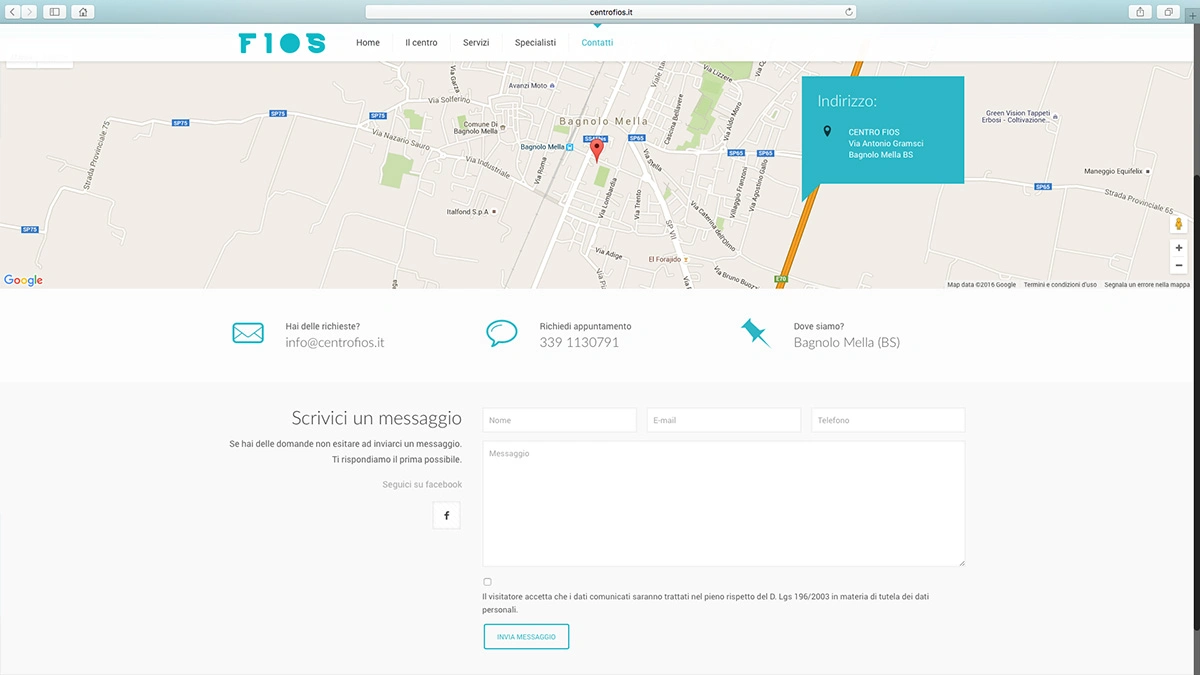Go forward with Safari's forward arrow
Image resolution: width=1200 pixels, height=675 pixels.
tap(29, 12)
